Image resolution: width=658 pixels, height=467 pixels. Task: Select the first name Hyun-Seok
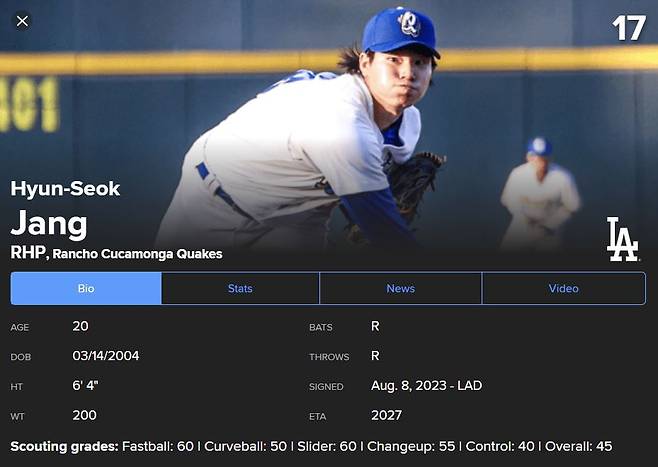(x=65, y=189)
